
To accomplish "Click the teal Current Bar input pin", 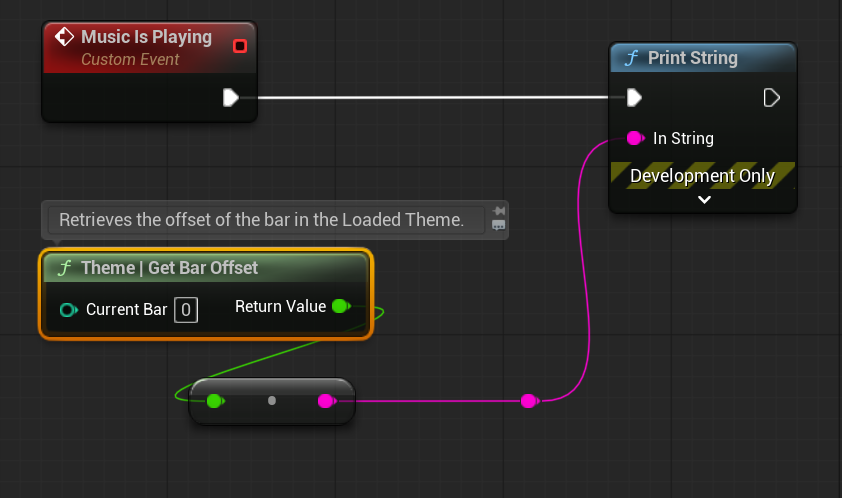I will [68, 310].
